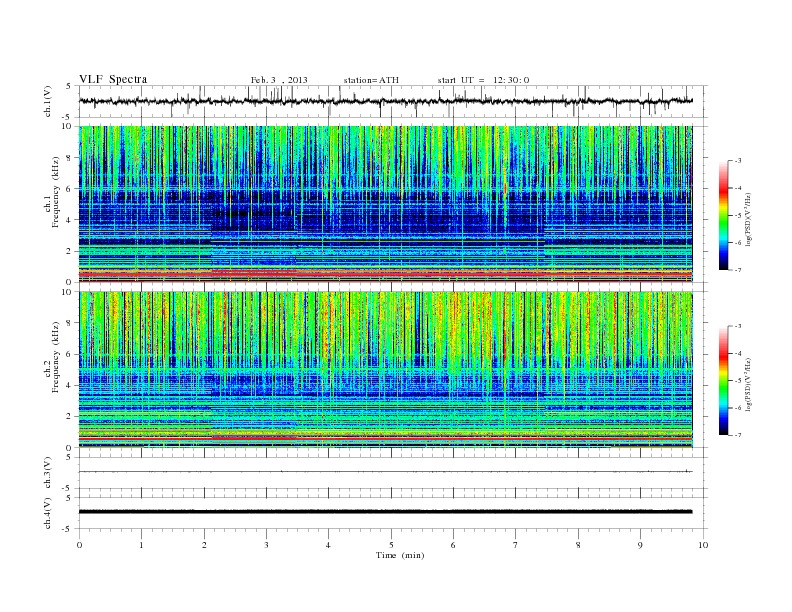Click the thin ch.3 voltage trace

(386, 472)
